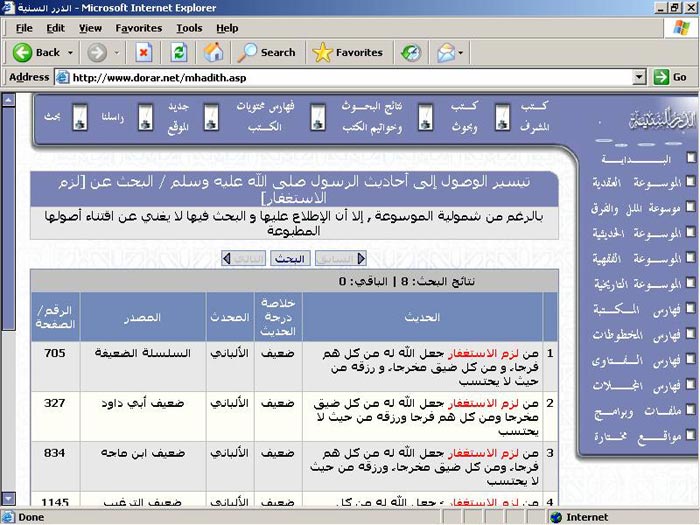Click in the address bar URL field
700x525 pixels.
point(340,77)
